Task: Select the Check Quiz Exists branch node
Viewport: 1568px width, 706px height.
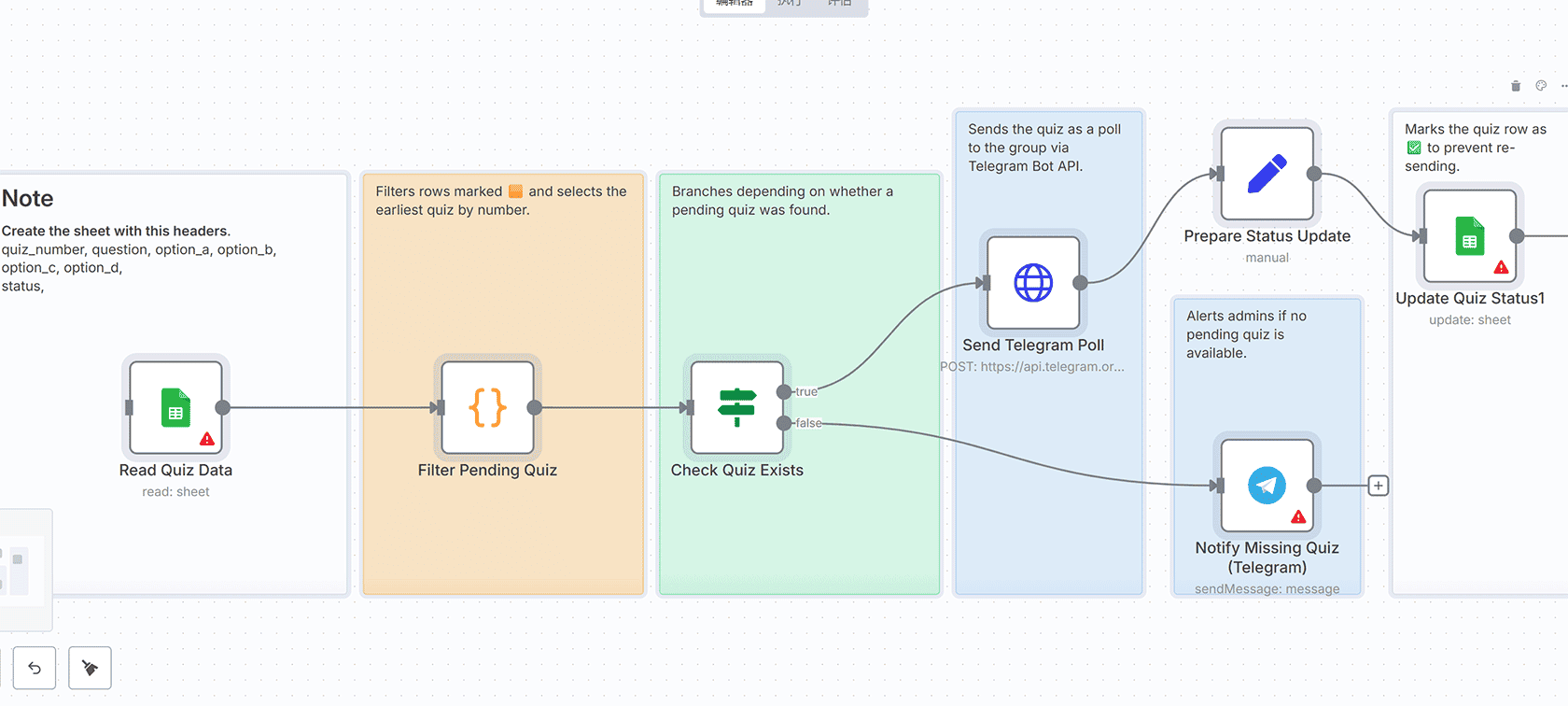Action: [x=736, y=407]
